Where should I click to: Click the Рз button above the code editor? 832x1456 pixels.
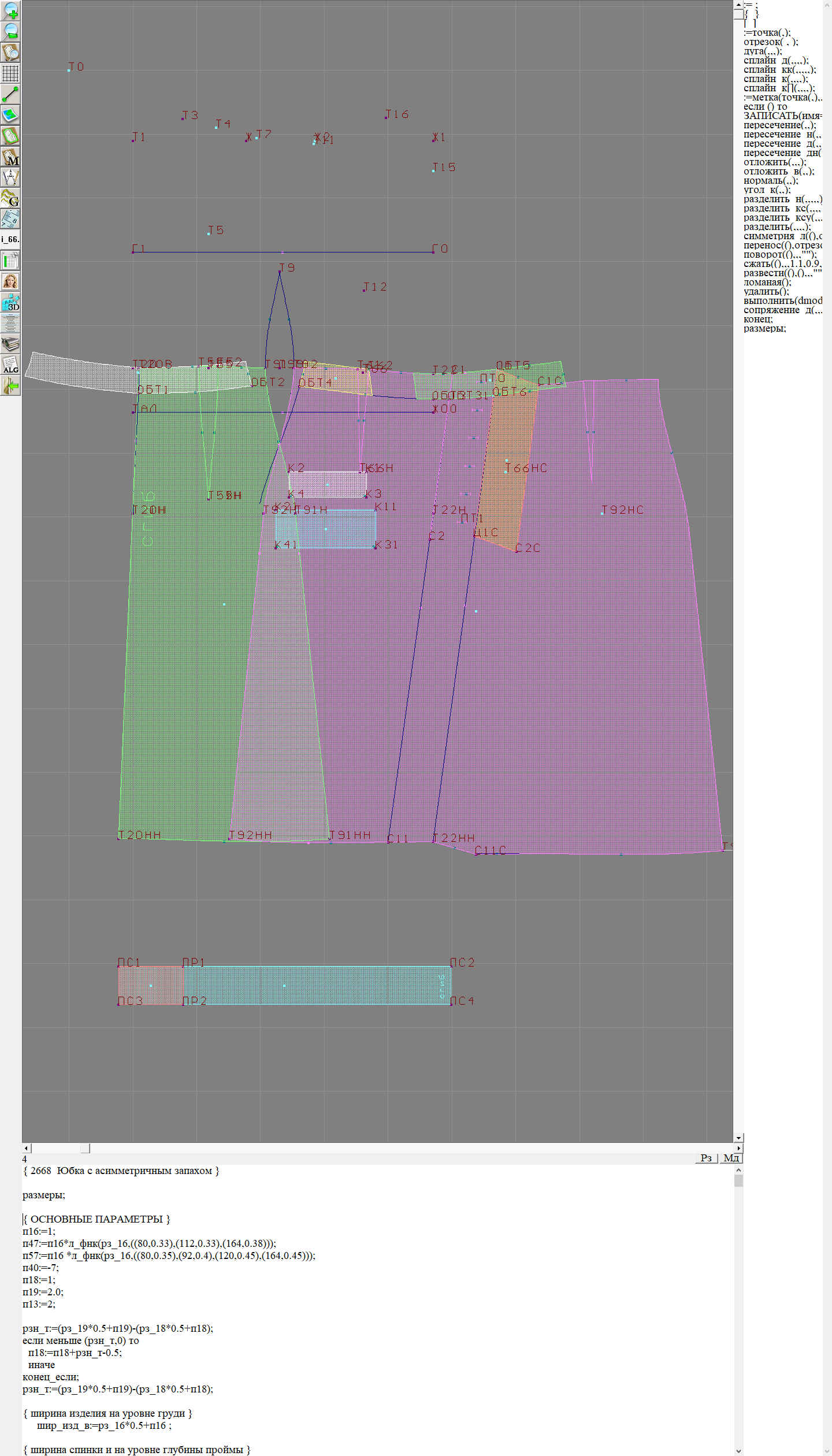[x=705, y=1158]
